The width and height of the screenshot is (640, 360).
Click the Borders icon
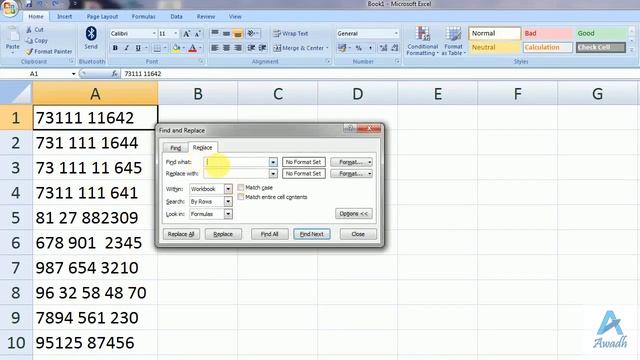click(157, 48)
